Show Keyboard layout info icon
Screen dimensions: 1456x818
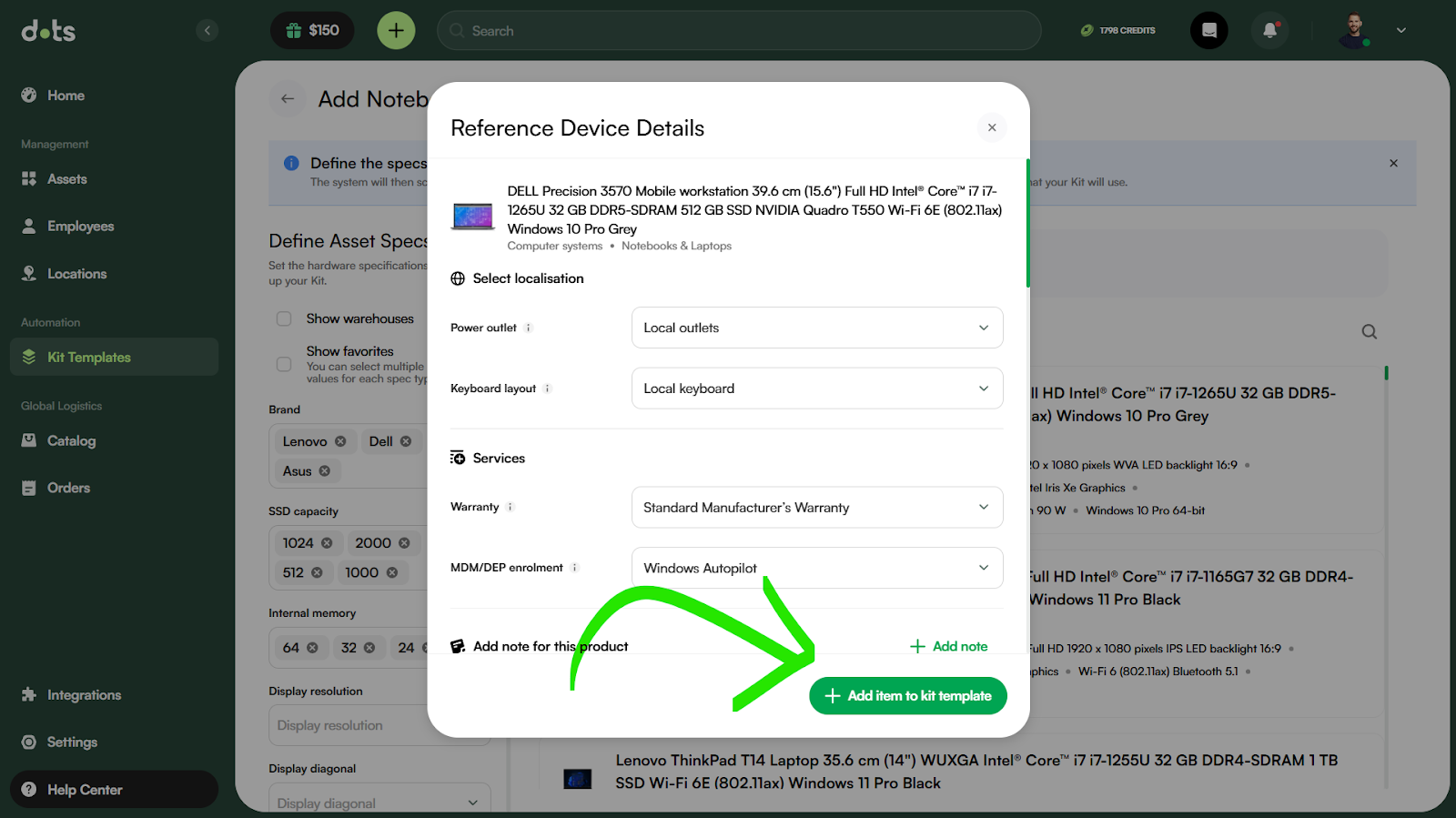coord(548,389)
